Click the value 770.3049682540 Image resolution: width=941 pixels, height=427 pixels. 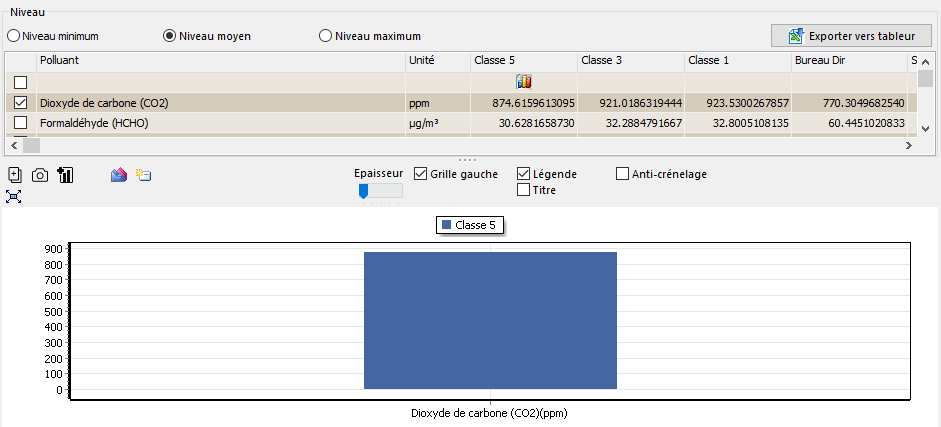click(x=863, y=103)
